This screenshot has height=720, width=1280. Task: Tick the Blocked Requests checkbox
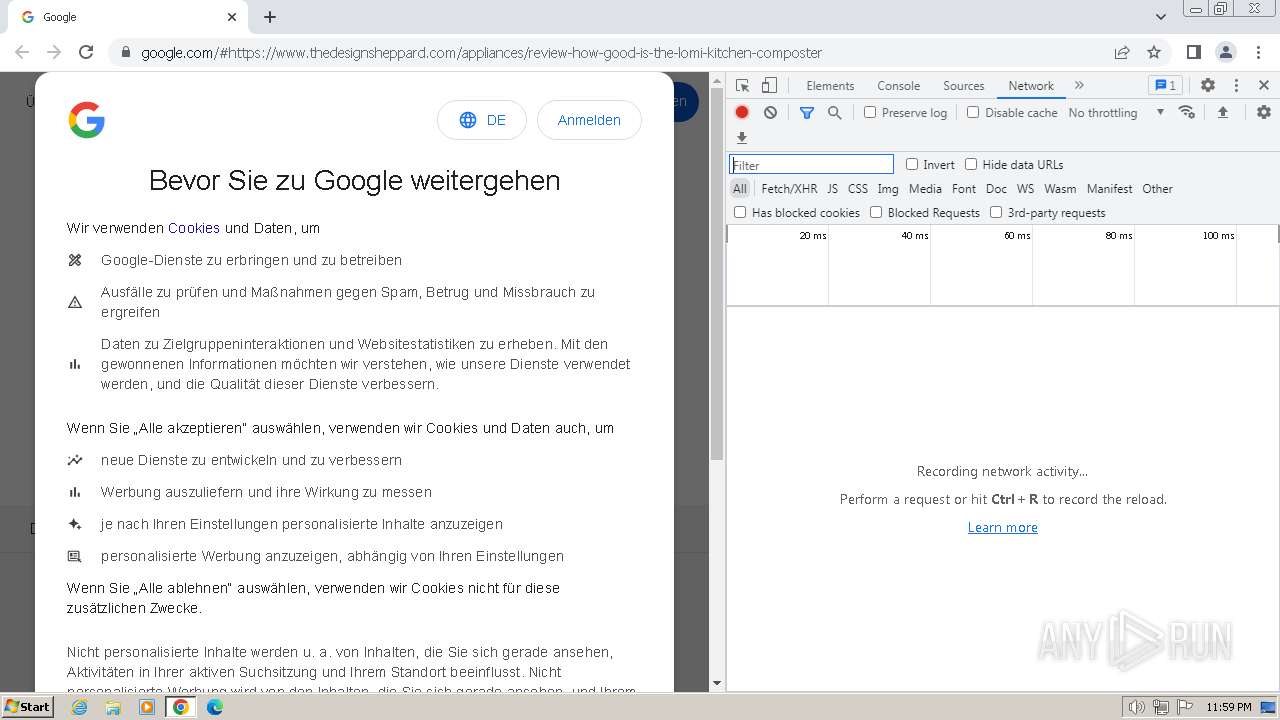coord(876,212)
